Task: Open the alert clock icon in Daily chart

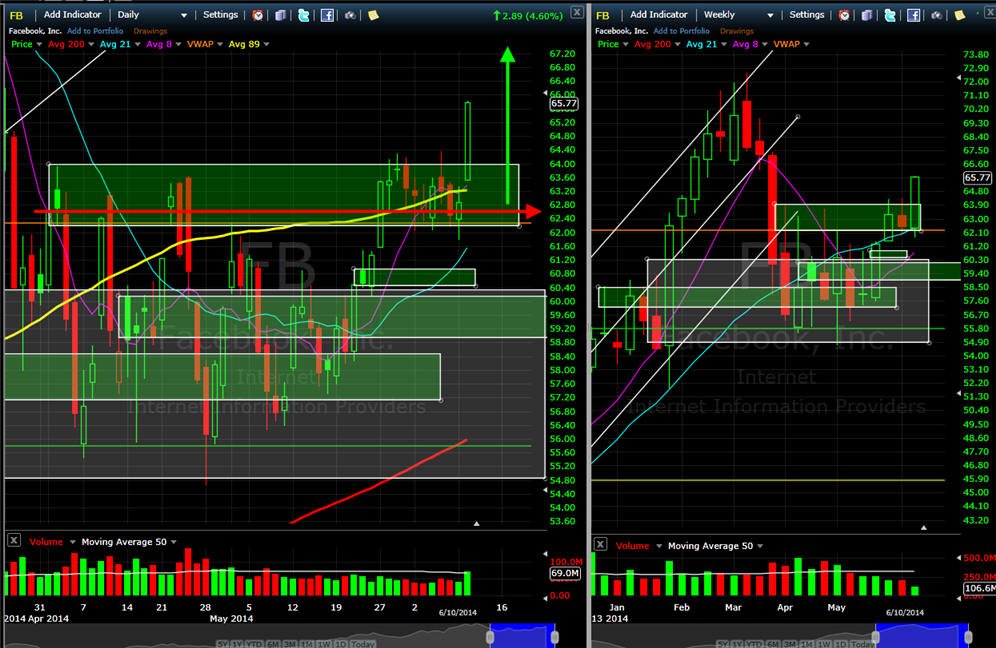Action: point(258,15)
